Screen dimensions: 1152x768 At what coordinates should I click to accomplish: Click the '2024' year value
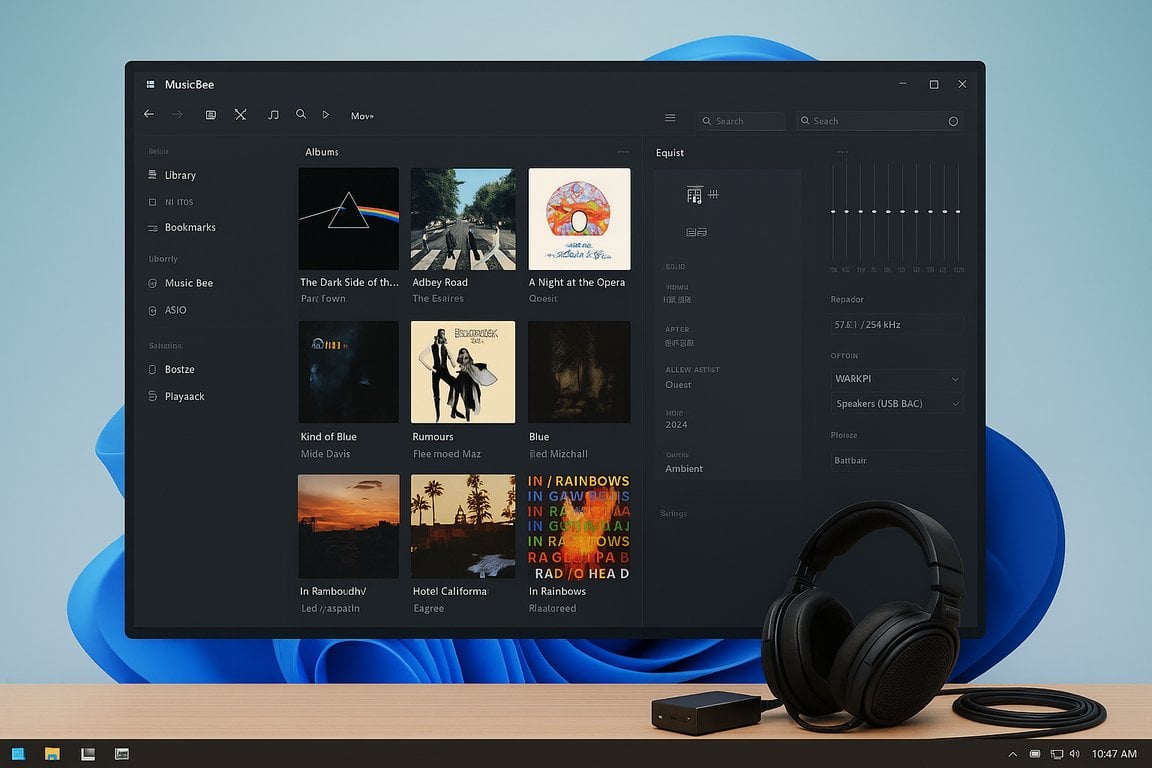pyautogui.click(x=677, y=425)
